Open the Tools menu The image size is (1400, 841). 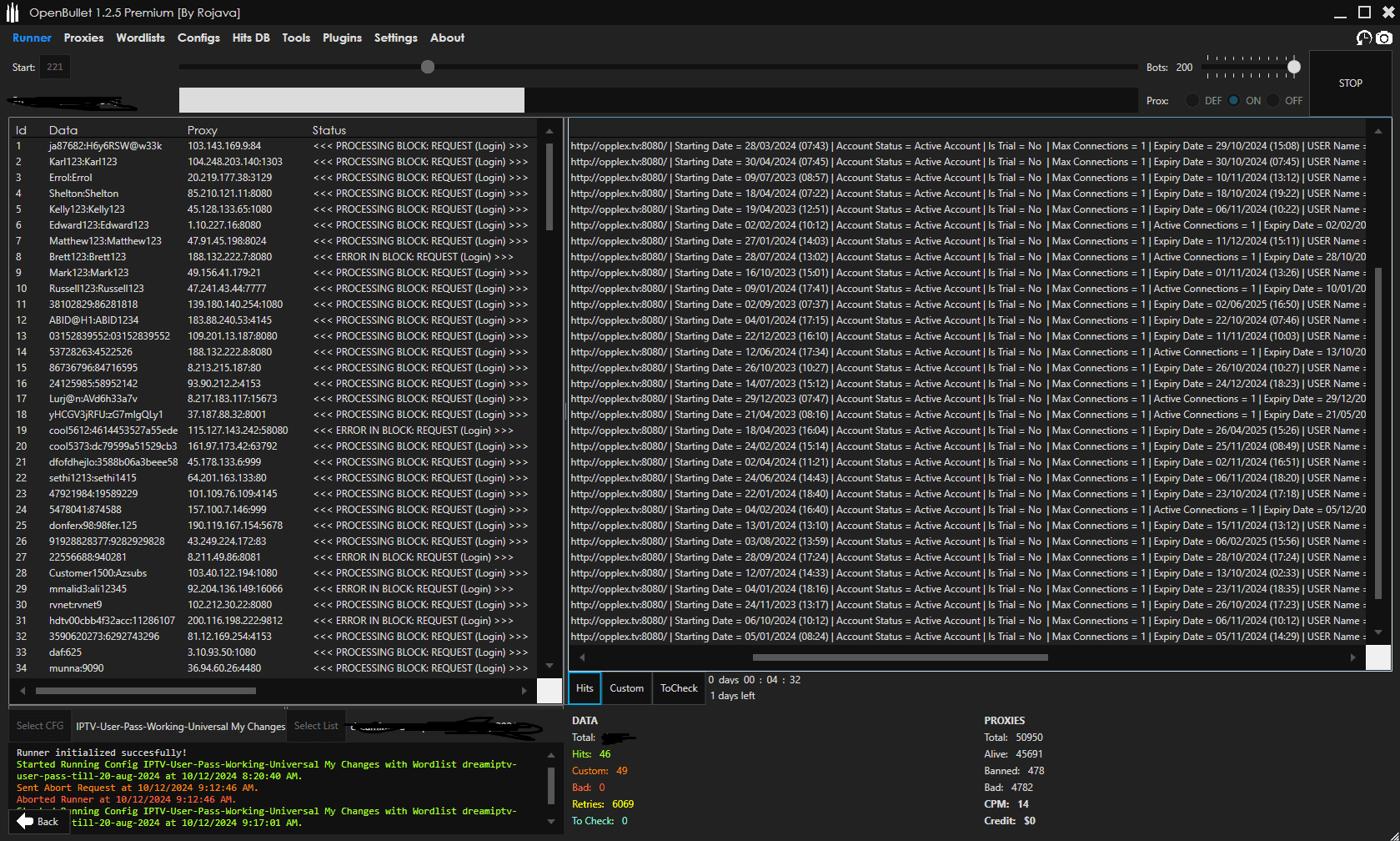pyautogui.click(x=296, y=38)
